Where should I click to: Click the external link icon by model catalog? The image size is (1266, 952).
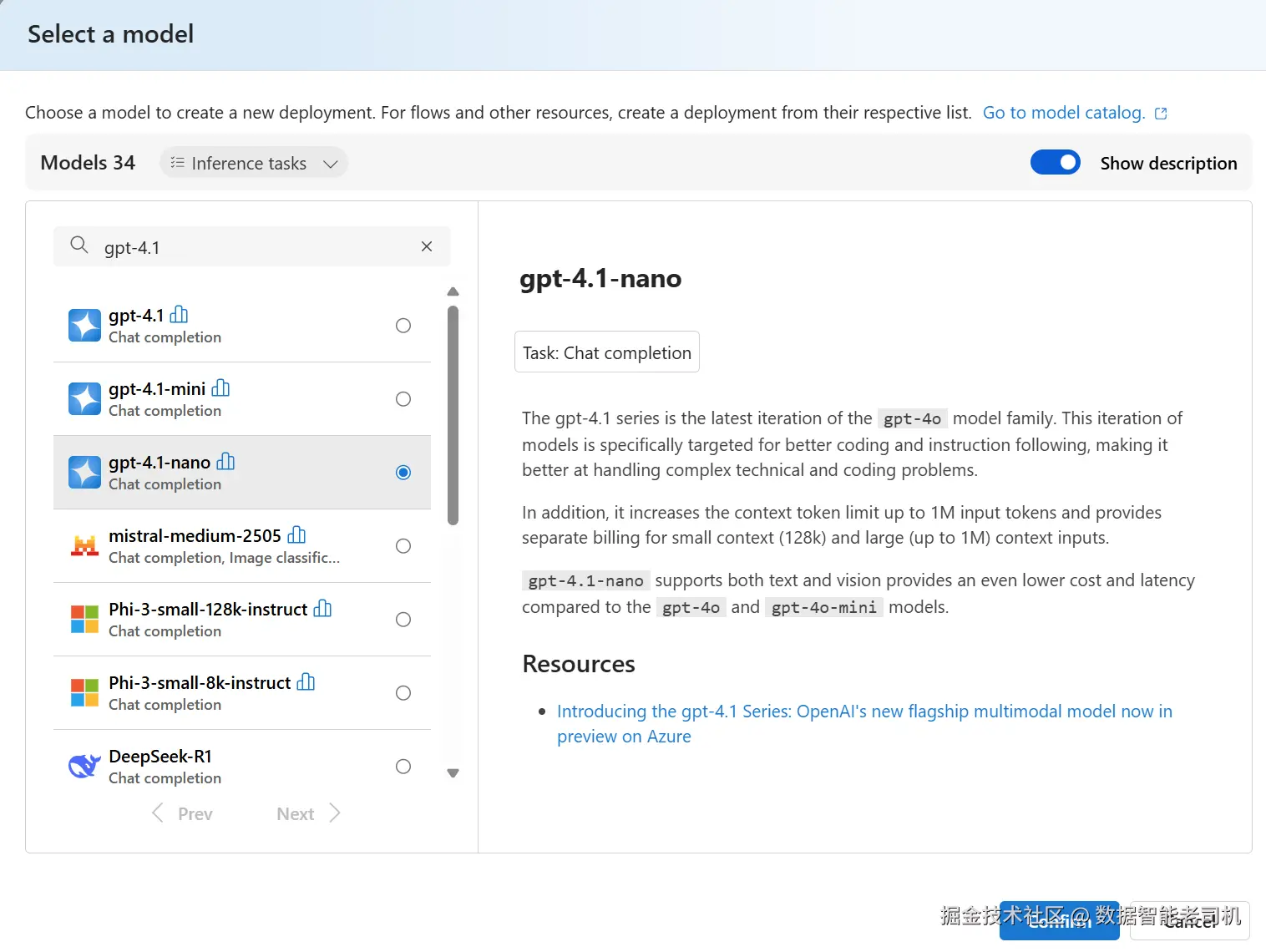[x=1161, y=114]
